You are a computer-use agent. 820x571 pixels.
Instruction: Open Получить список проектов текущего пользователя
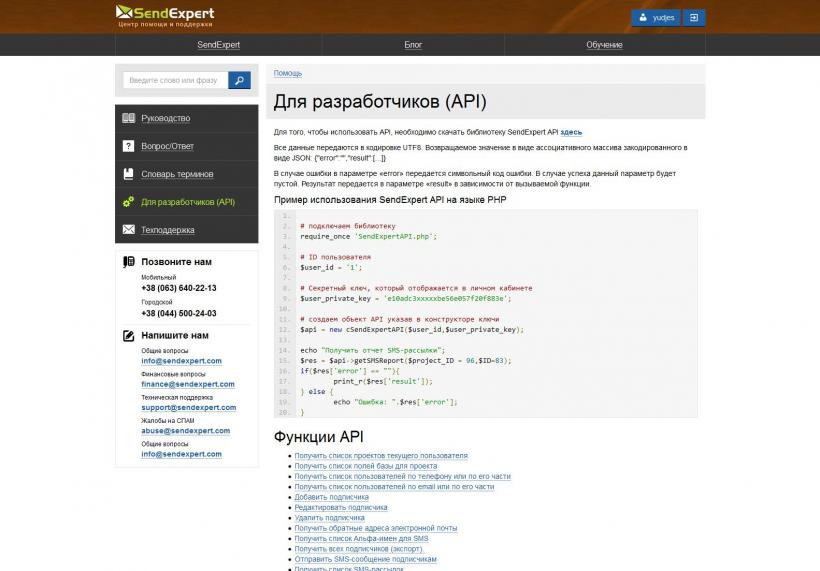click(381, 456)
